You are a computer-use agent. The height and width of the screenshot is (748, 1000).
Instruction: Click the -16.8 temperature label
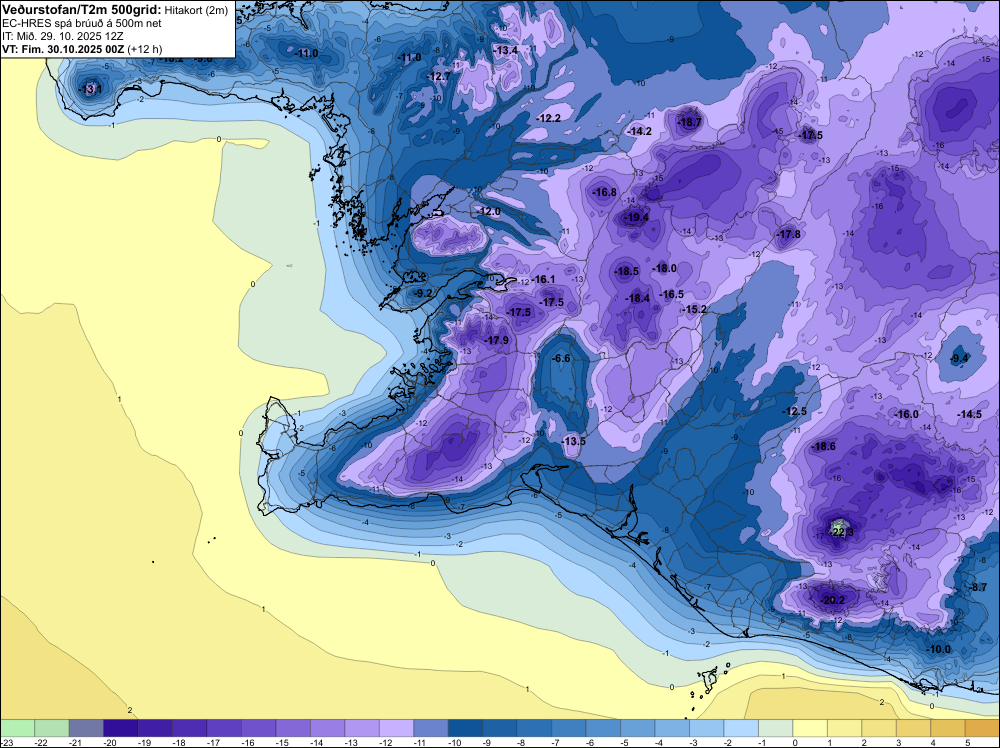click(x=605, y=192)
